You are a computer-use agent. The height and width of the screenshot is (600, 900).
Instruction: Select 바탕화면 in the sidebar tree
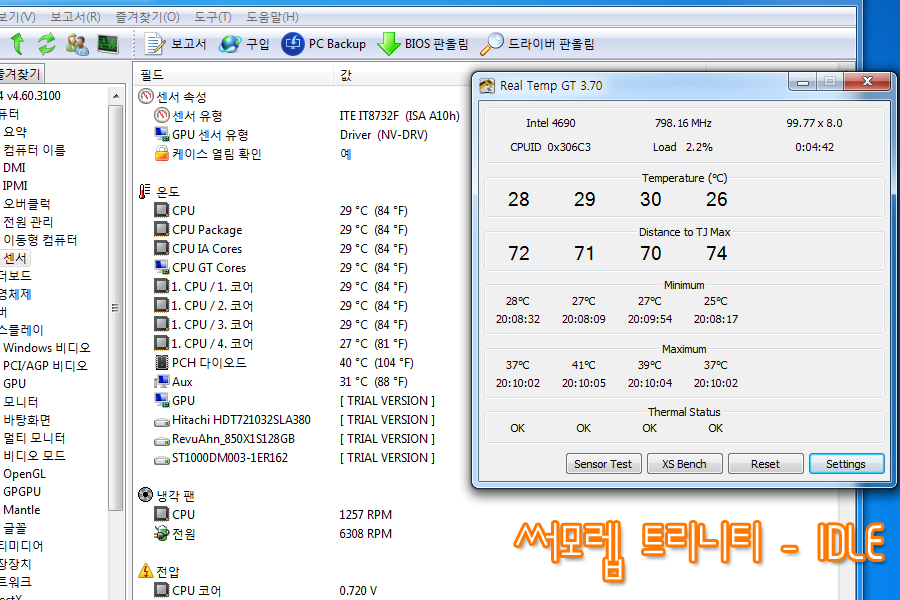[x=27, y=420]
